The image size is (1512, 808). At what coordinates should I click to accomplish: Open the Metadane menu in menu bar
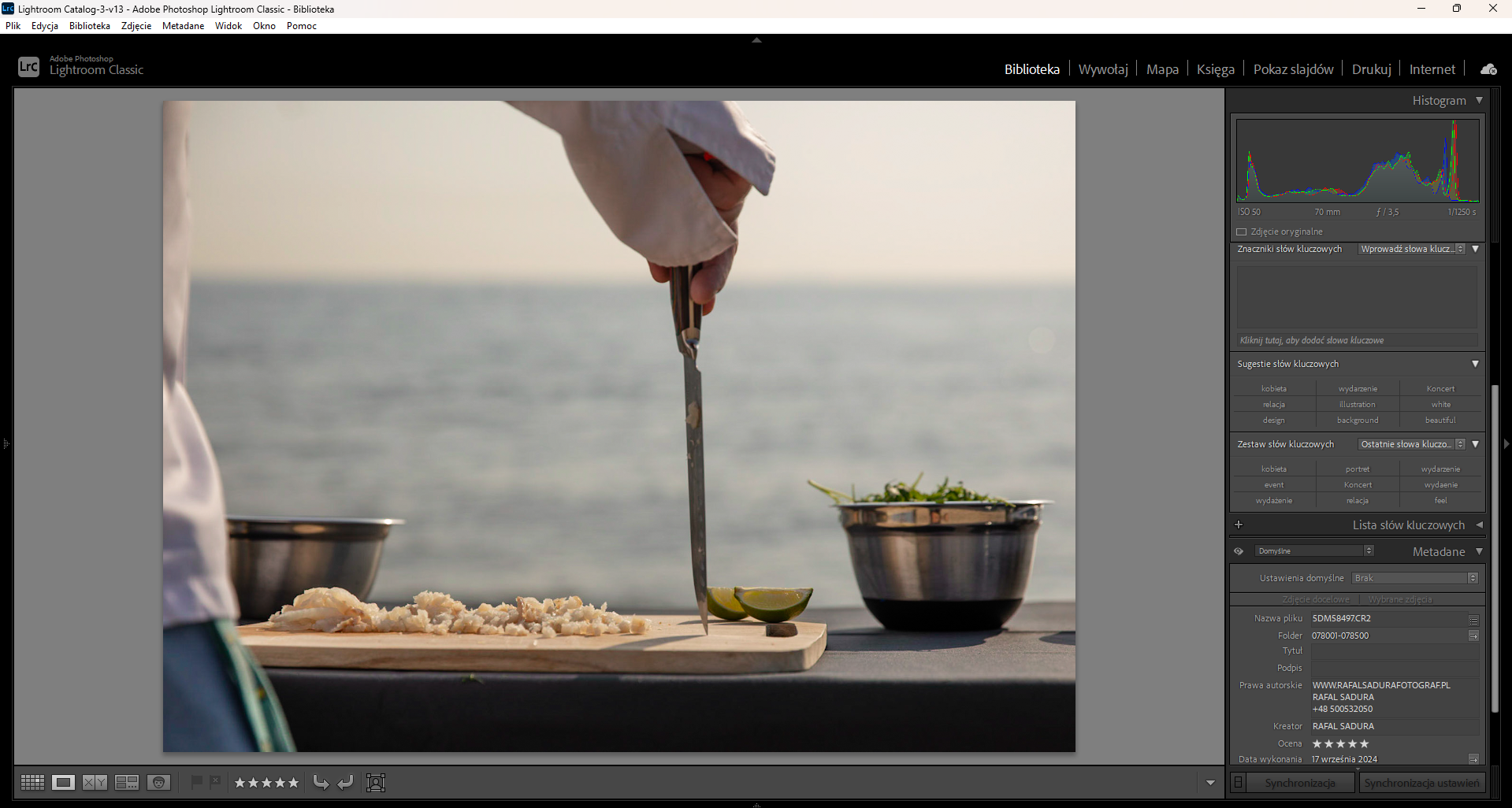pos(183,26)
